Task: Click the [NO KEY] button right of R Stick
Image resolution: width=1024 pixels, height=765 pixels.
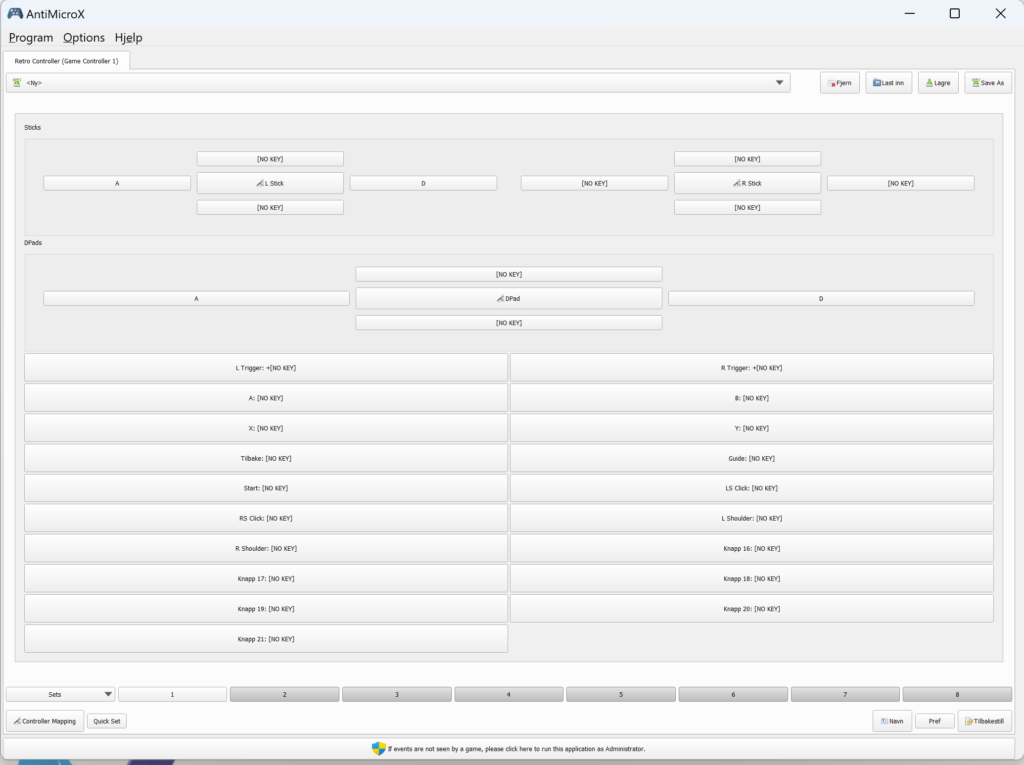Action: pyautogui.click(x=901, y=184)
